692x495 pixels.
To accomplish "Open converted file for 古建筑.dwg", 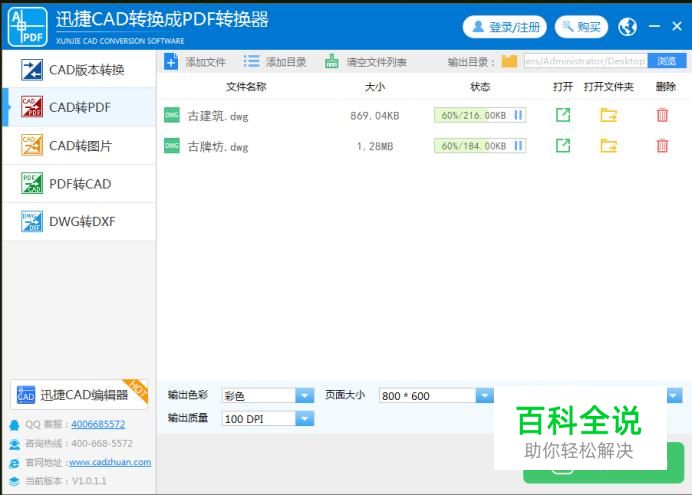I will (x=563, y=115).
